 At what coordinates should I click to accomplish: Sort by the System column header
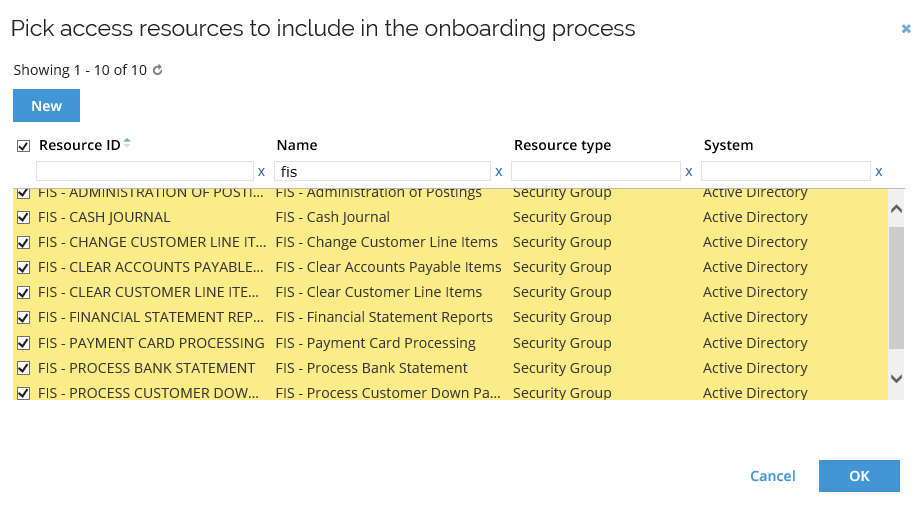point(728,145)
